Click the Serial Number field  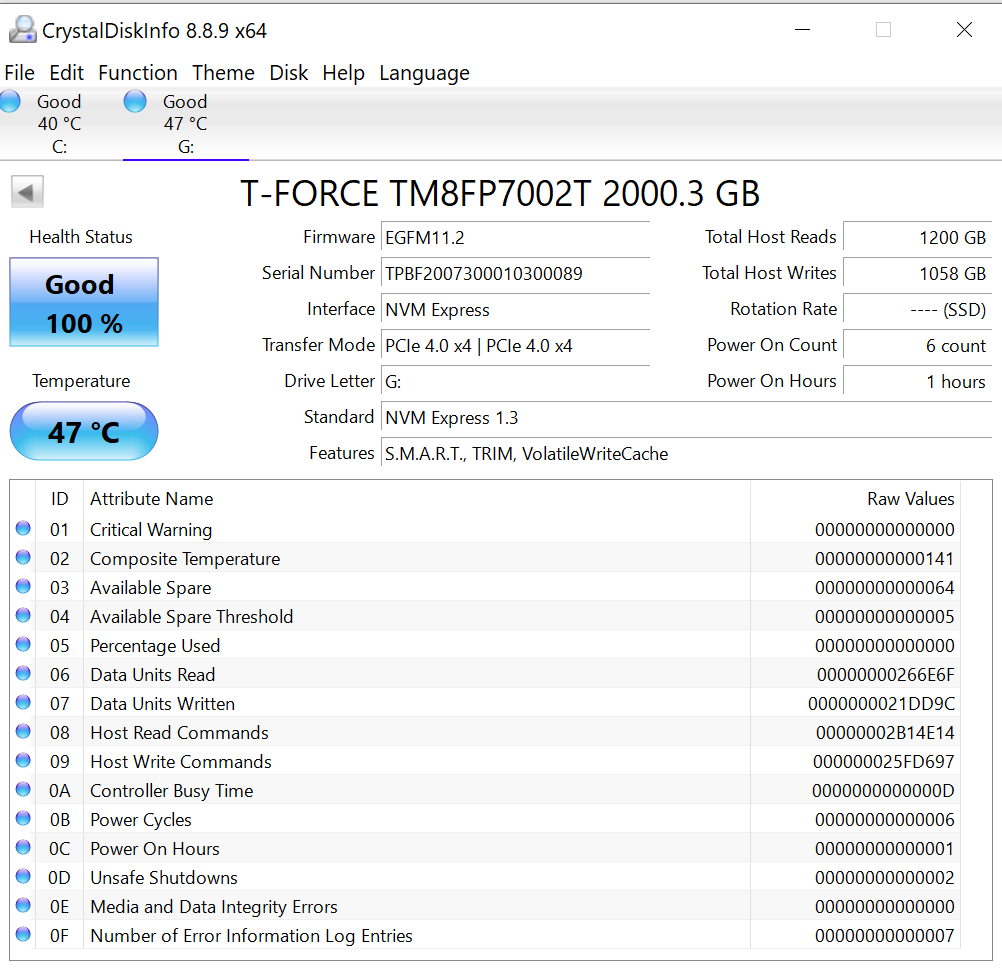[x=515, y=273]
